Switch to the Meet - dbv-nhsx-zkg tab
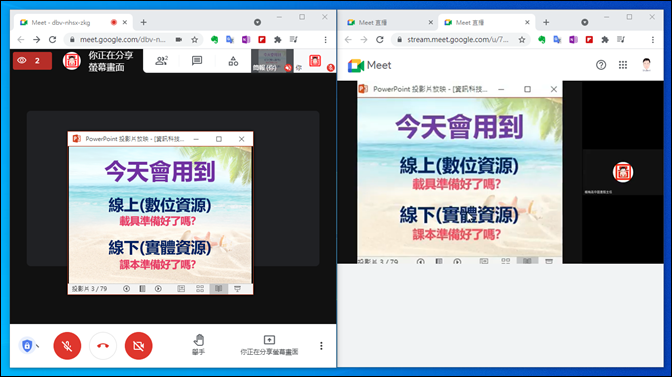Viewport: 672px width, 377px height. pos(73,22)
